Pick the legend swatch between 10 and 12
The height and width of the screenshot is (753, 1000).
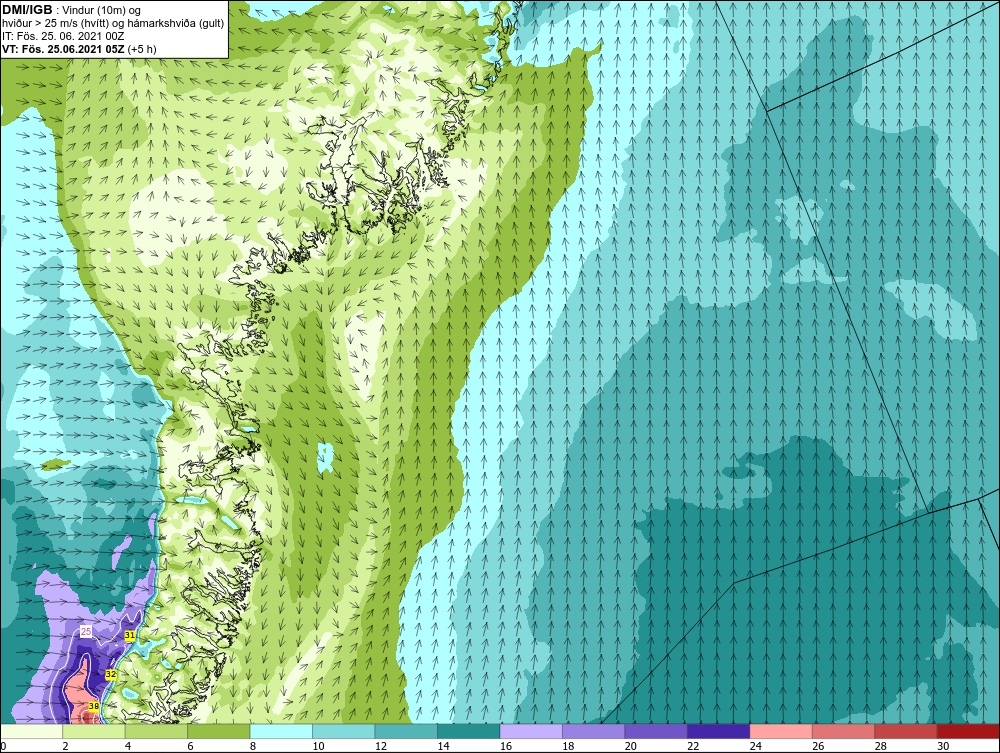coord(344,731)
